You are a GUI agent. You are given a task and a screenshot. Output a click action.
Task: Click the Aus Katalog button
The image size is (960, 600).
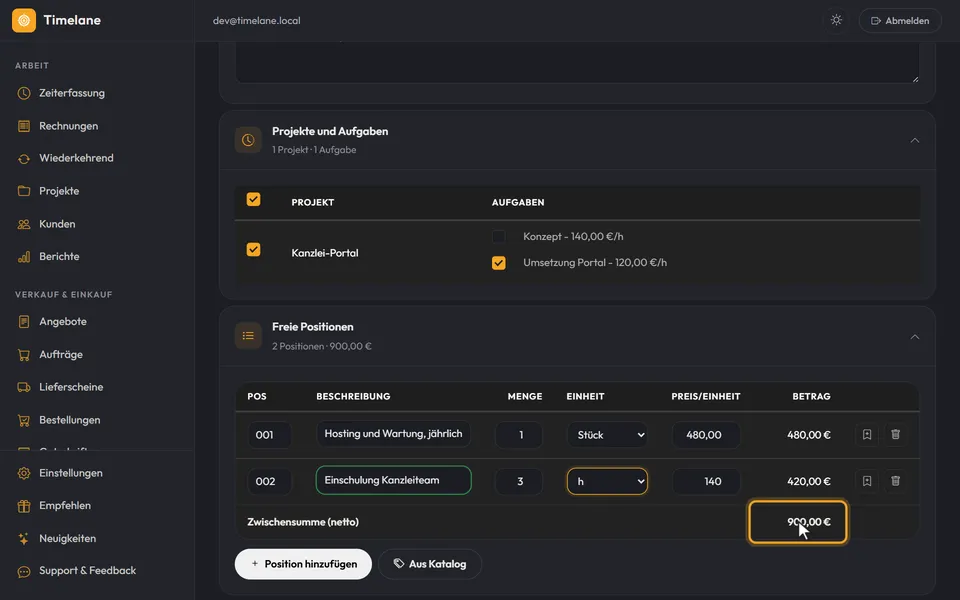click(430, 564)
